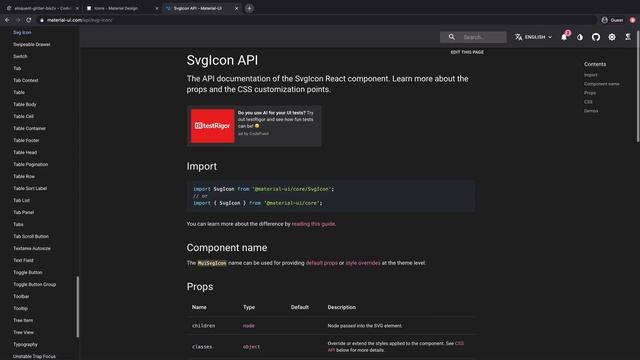Select Svg Icon in sidebar
Screen dimensions: 640x360
coord(22,32)
